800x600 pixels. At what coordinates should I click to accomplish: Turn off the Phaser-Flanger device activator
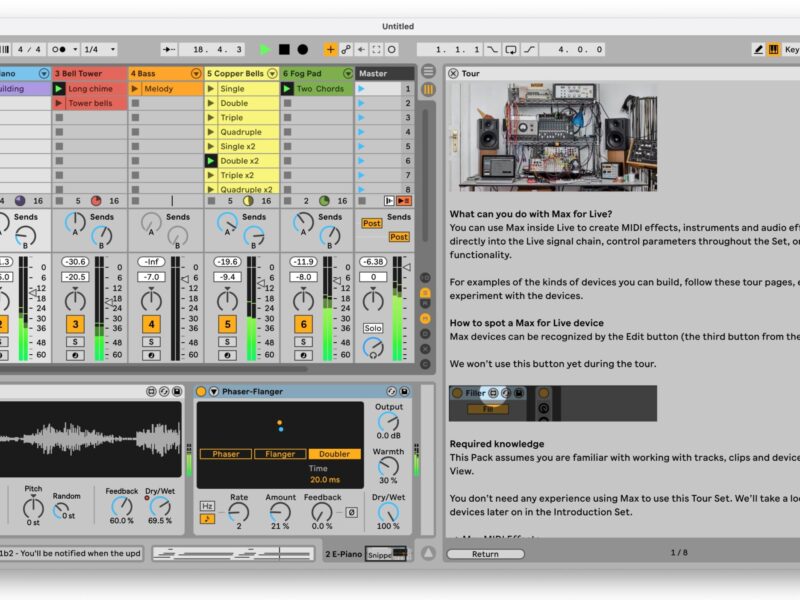[200, 391]
